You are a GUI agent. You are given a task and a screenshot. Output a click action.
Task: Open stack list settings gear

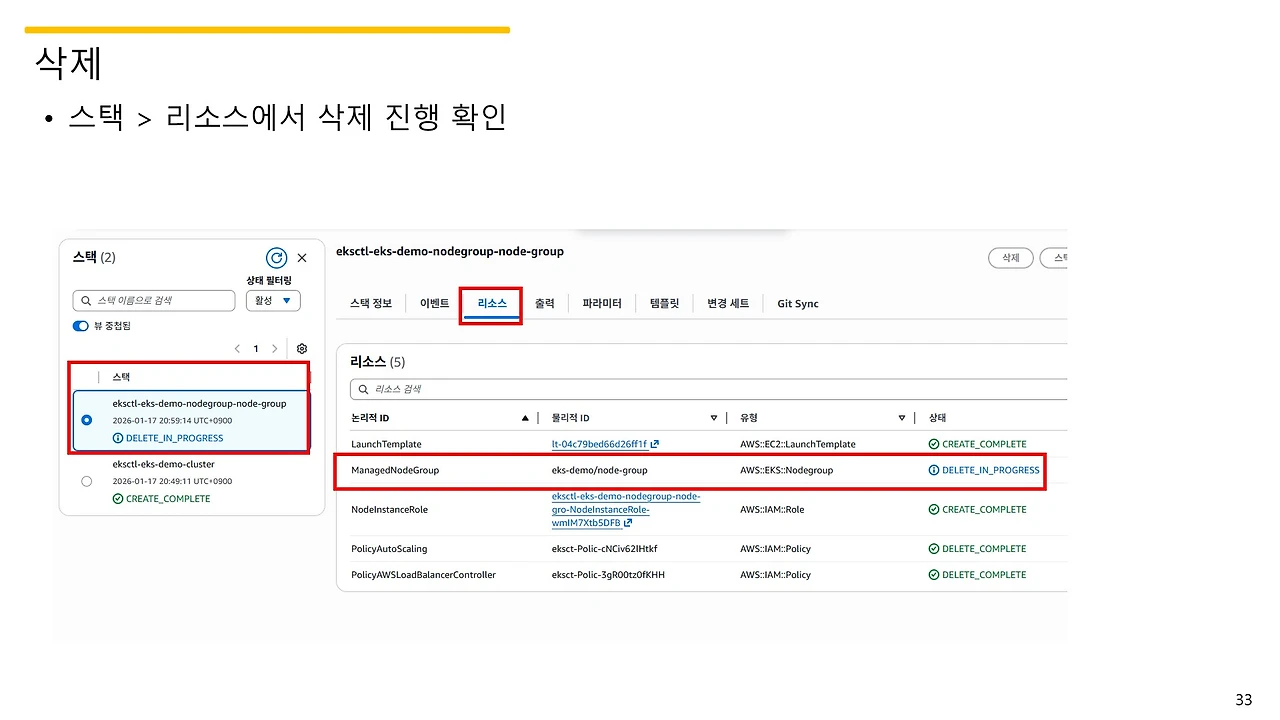(302, 349)
